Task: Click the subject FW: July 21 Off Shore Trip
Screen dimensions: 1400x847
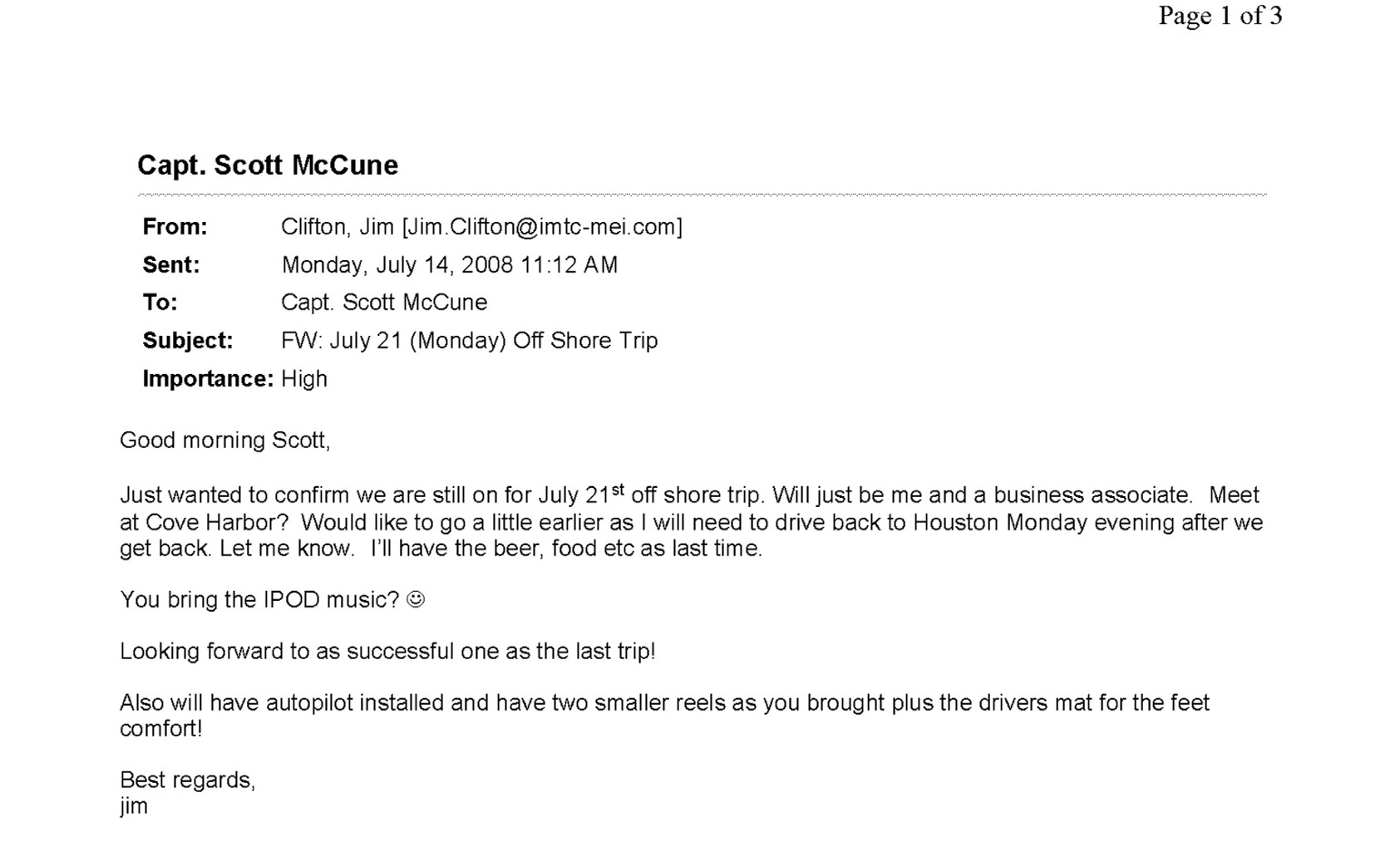Action: point(470,341)
